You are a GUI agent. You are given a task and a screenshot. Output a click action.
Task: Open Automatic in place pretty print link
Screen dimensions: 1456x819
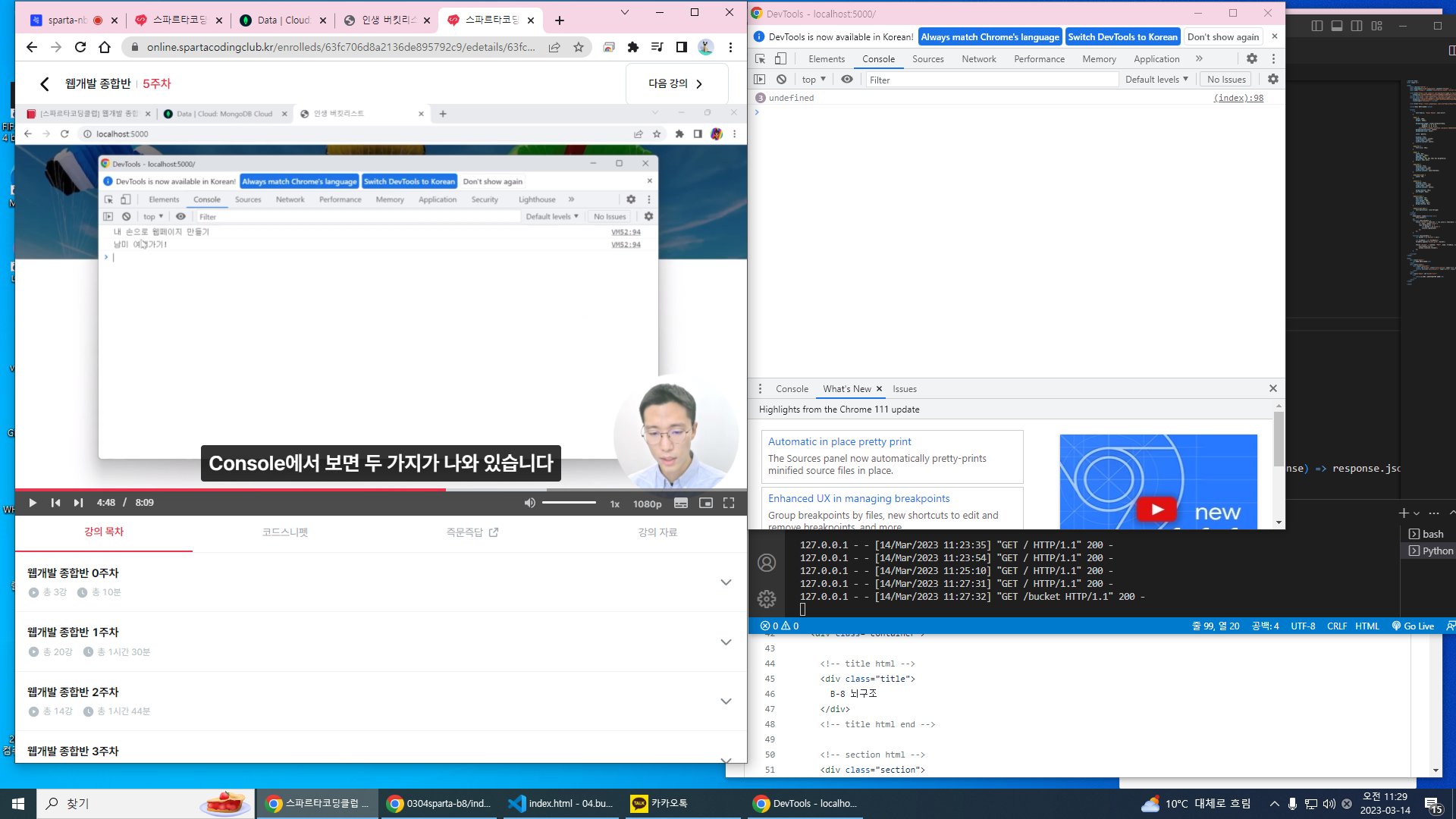[839, 441]
